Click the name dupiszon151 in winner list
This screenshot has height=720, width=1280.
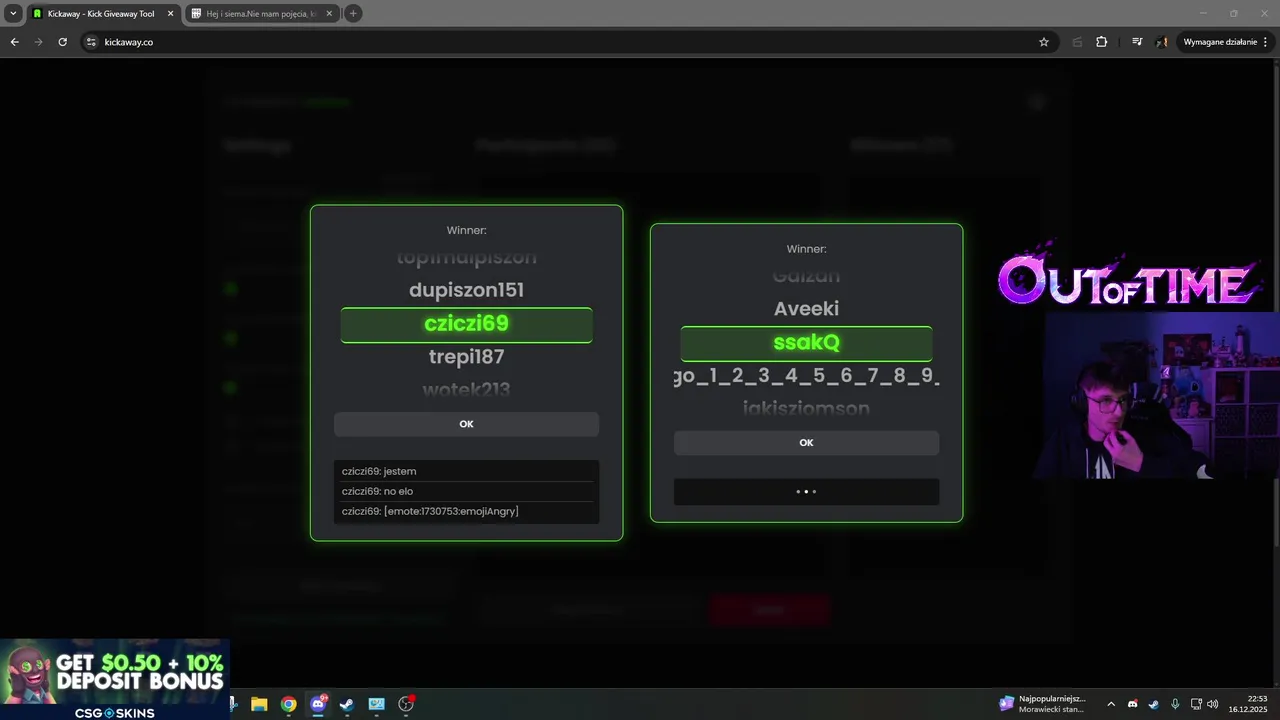click(466, 290)
